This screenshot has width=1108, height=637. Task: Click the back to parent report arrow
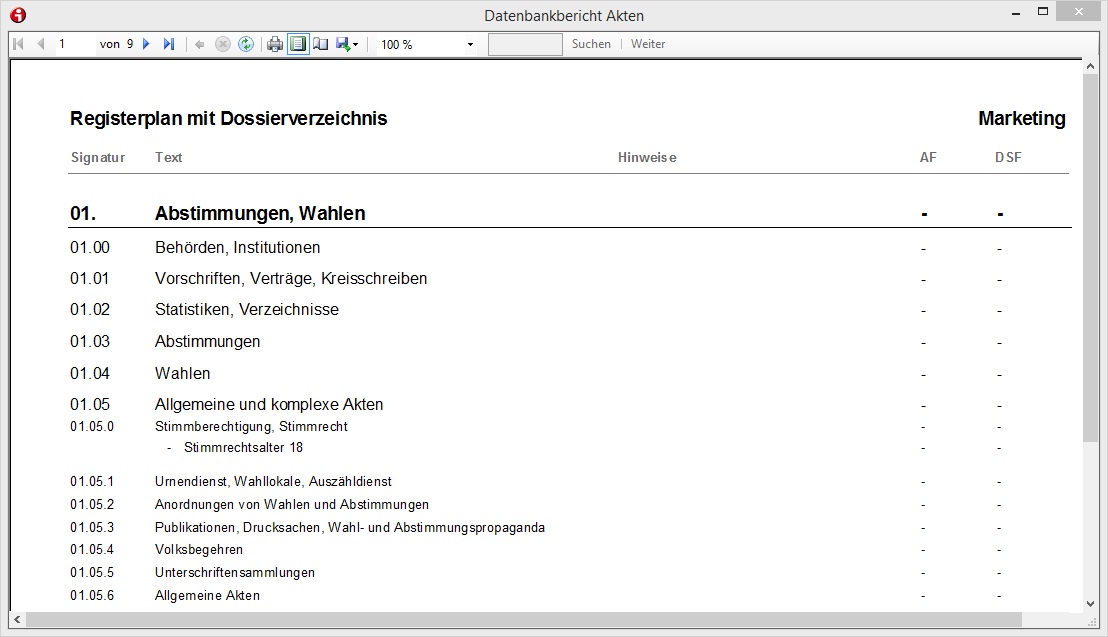coord(200,44)
